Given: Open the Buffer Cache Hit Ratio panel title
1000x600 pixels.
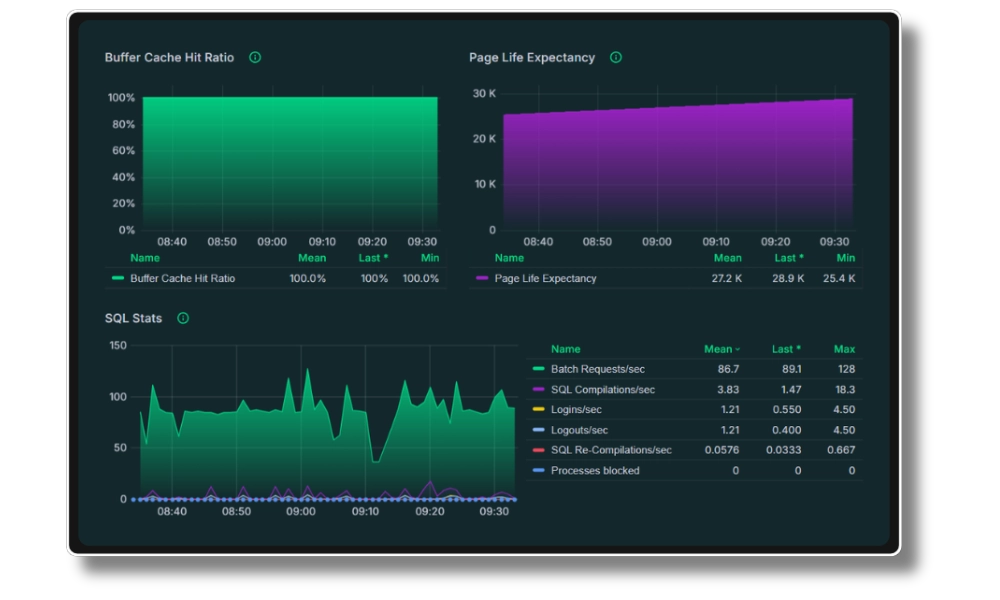Looking at the screenshot, I should tap(169, 58).
